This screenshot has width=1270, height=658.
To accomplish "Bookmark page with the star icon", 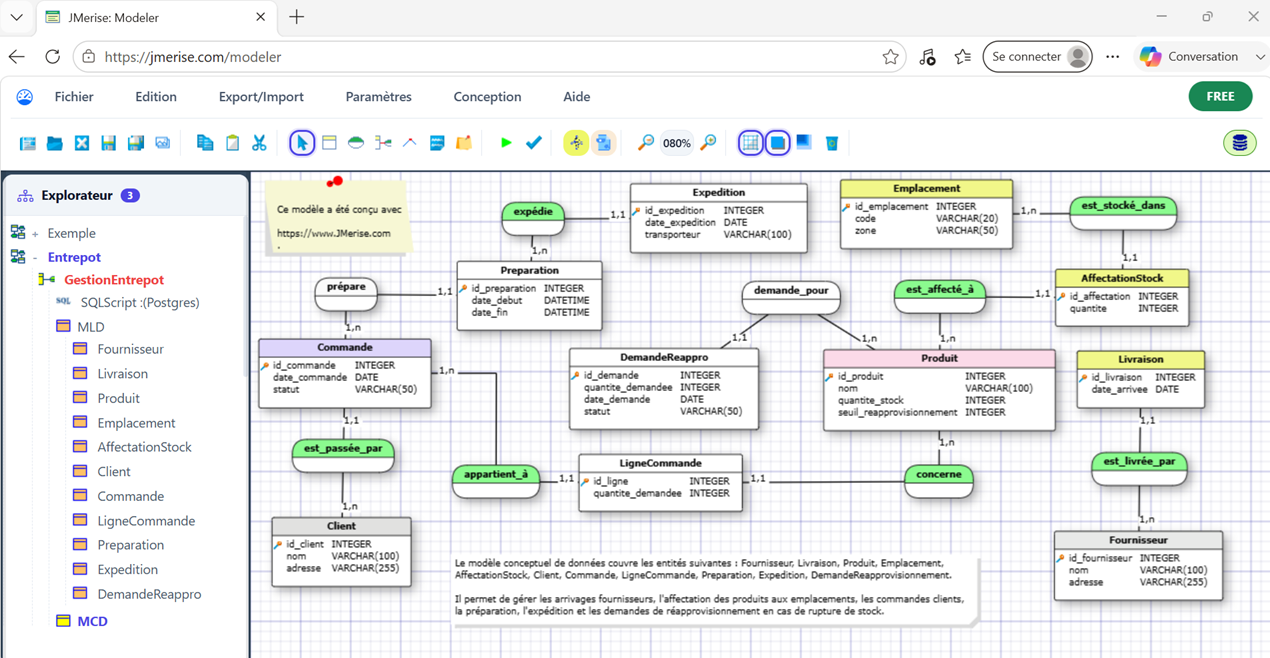I will click(x=890, y=57).
